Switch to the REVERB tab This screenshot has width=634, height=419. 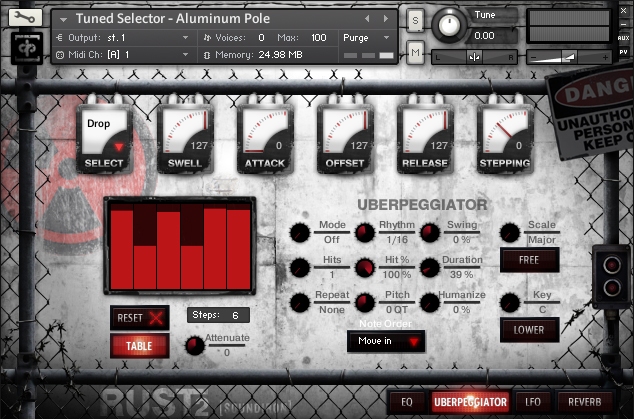point(585,402)
